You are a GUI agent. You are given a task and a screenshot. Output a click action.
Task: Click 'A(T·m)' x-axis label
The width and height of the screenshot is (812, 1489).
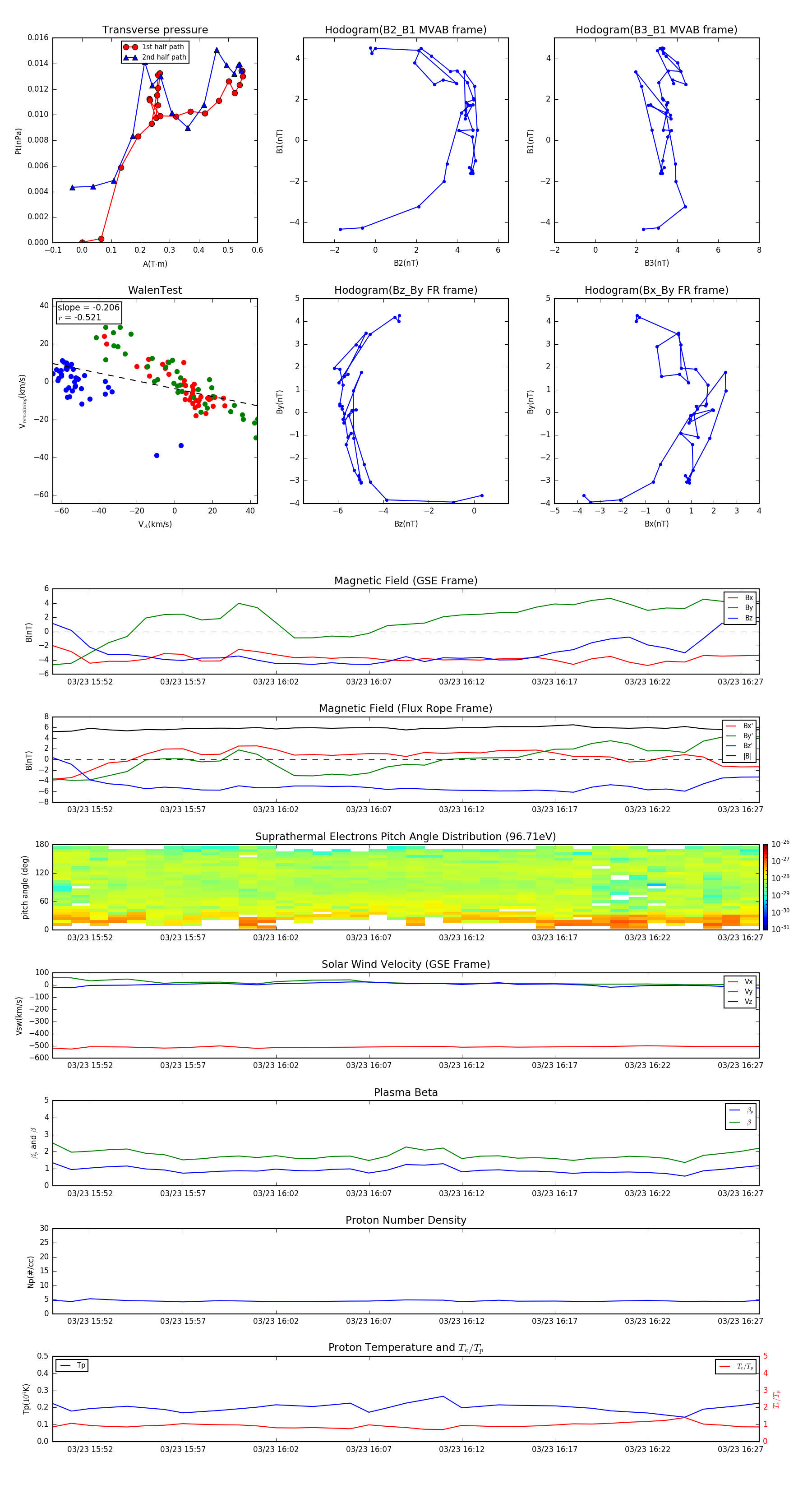(x=155, y=264)
